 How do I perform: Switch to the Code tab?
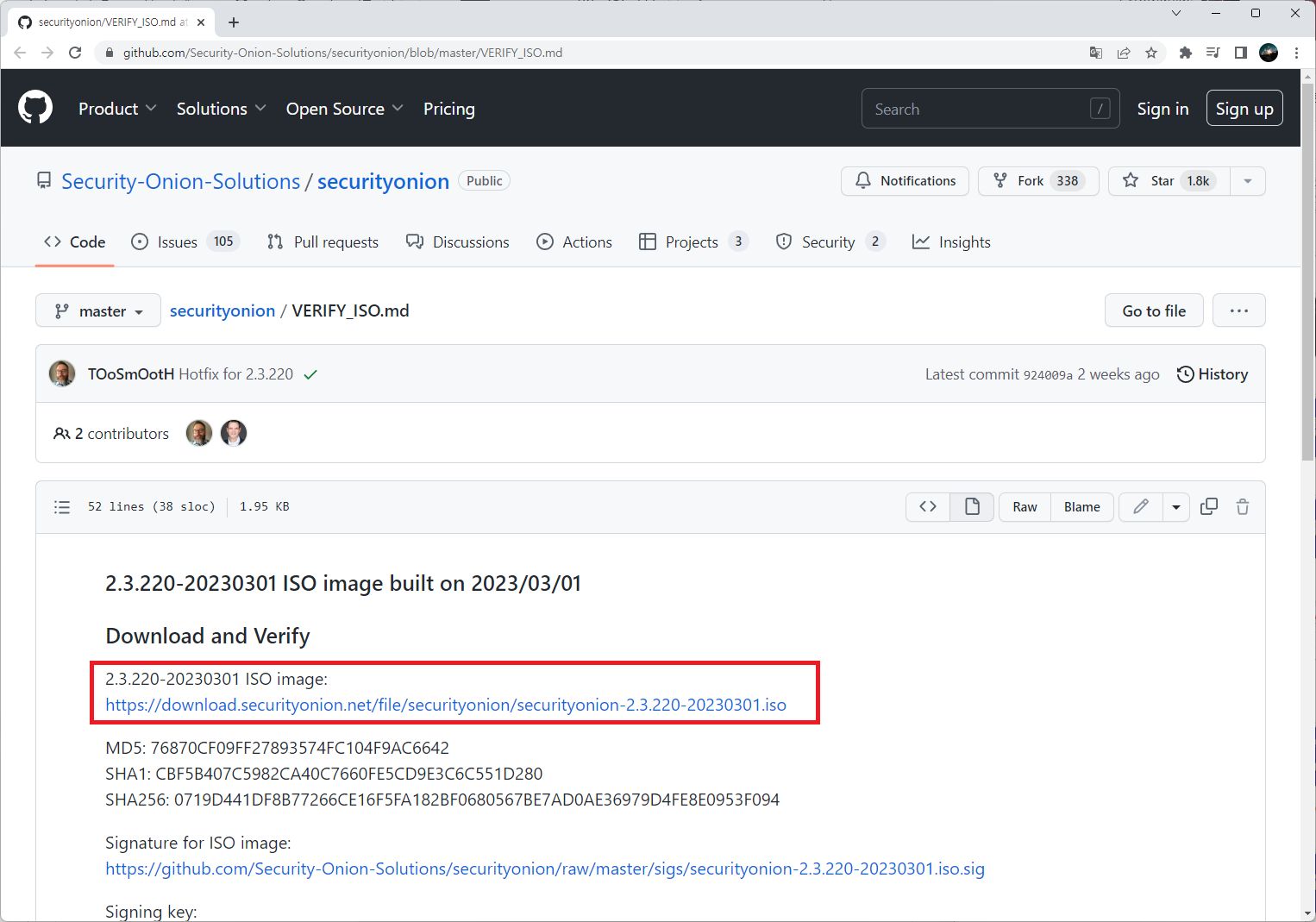[75, 242]
